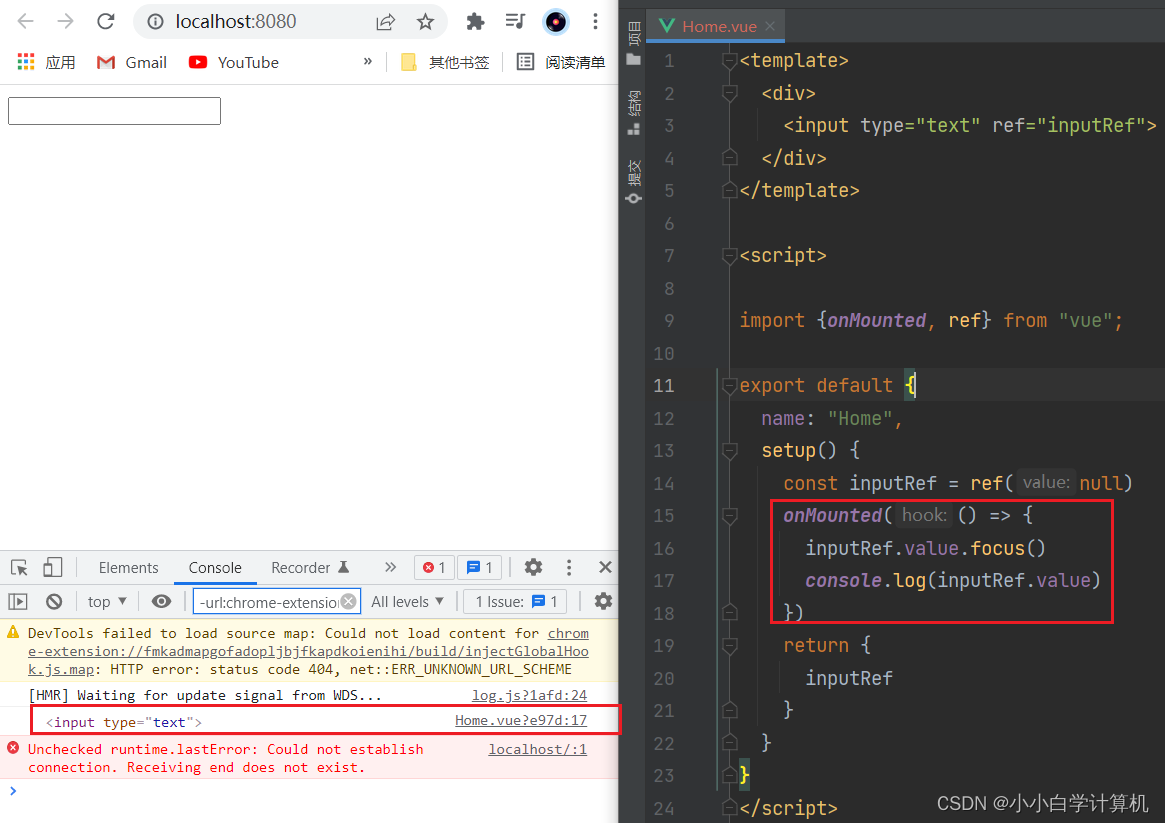The height and width of the screenshot is (823, 1165).
Task: Open the Gmail bookmark
Action: coord(132,62)
